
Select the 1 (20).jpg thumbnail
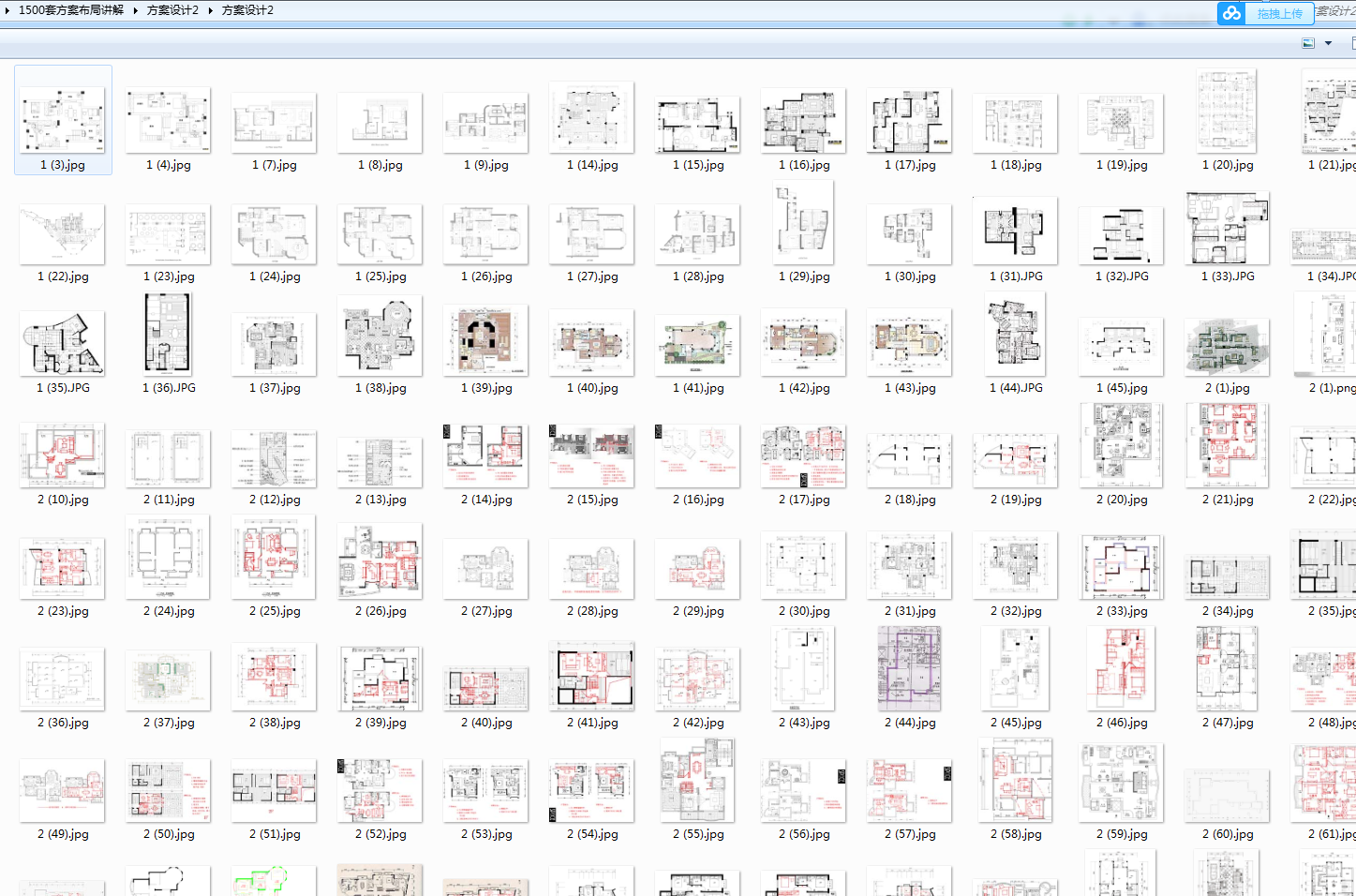tap(1228, 111)
